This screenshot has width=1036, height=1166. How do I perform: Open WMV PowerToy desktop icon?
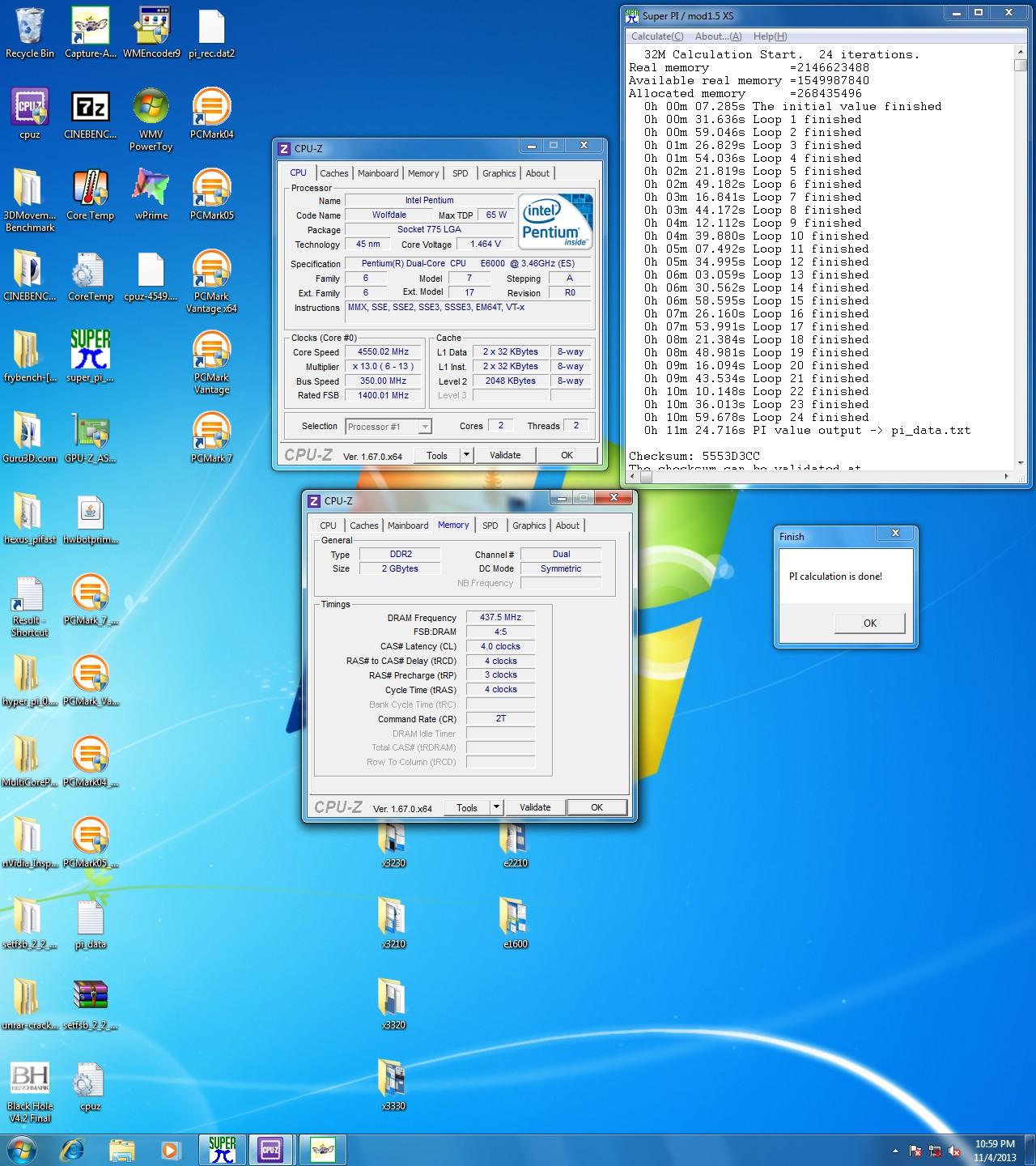point(151,121)
